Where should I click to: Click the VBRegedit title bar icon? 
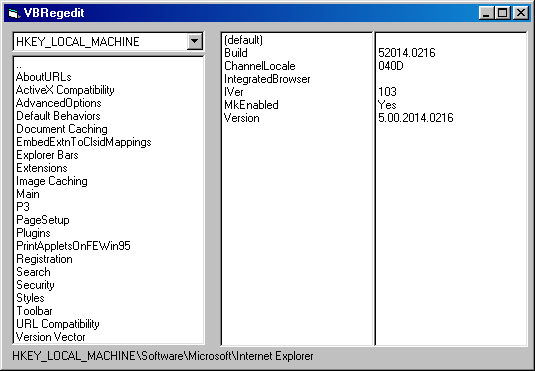14,13
